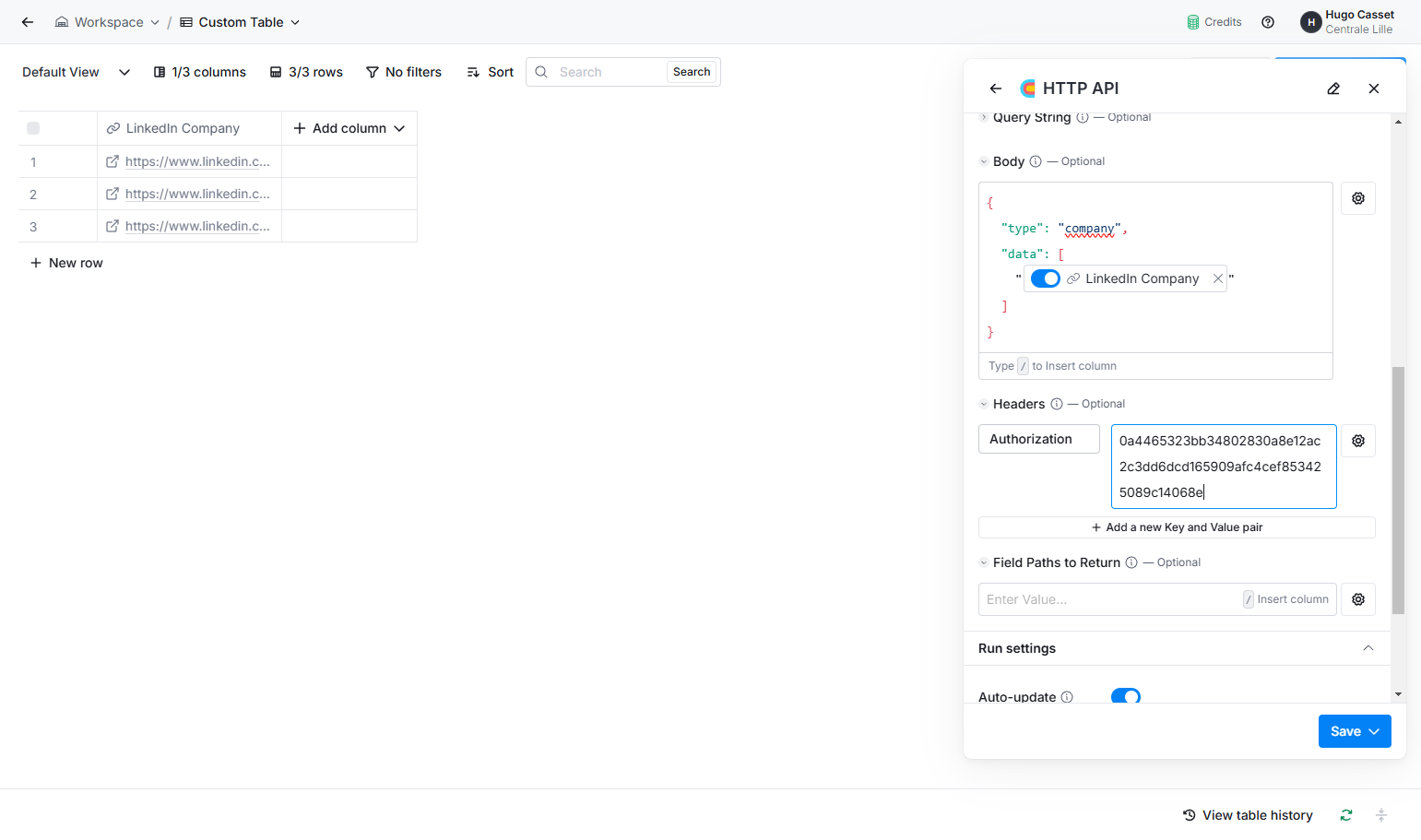Click Auto-update info icon
Image resolution: width=1421 pixels, height=840 pixels.
click(x=1067, y=697)
